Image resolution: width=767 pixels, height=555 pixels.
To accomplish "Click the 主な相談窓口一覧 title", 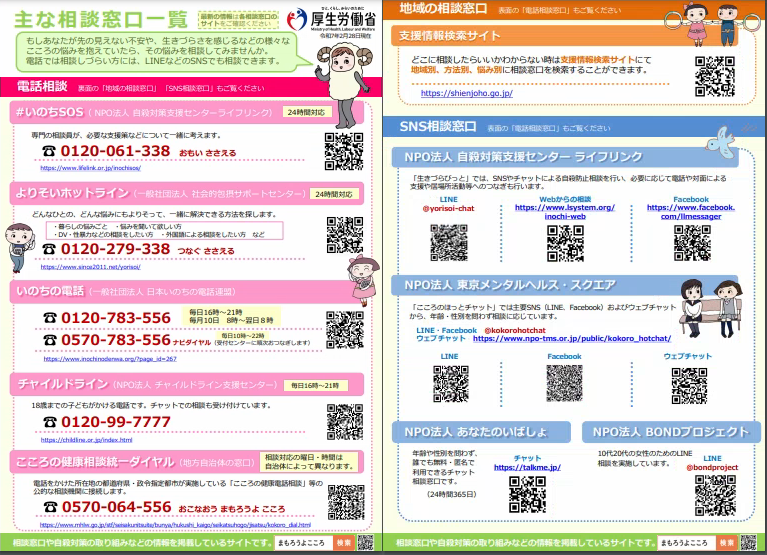I will tap(101, 20).
